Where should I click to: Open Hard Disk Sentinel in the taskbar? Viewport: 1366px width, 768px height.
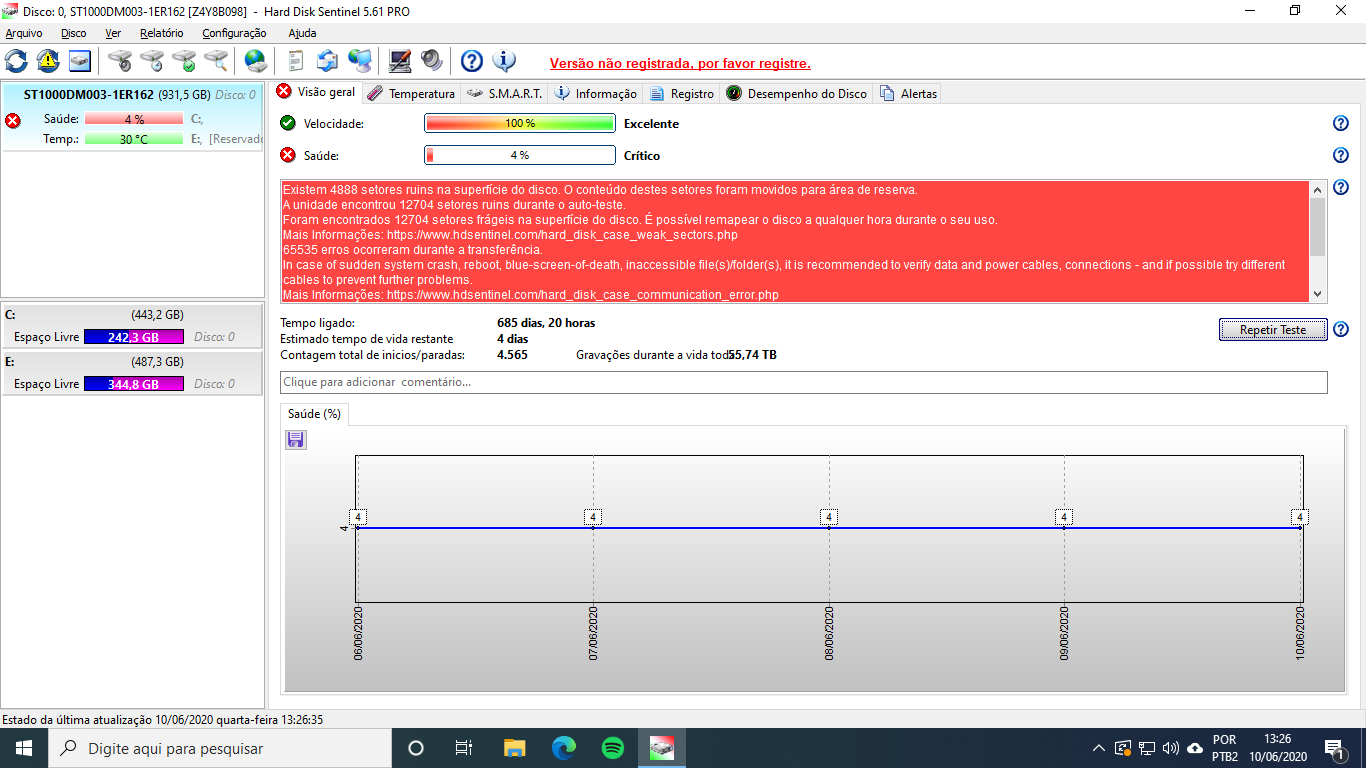point(662,748)
